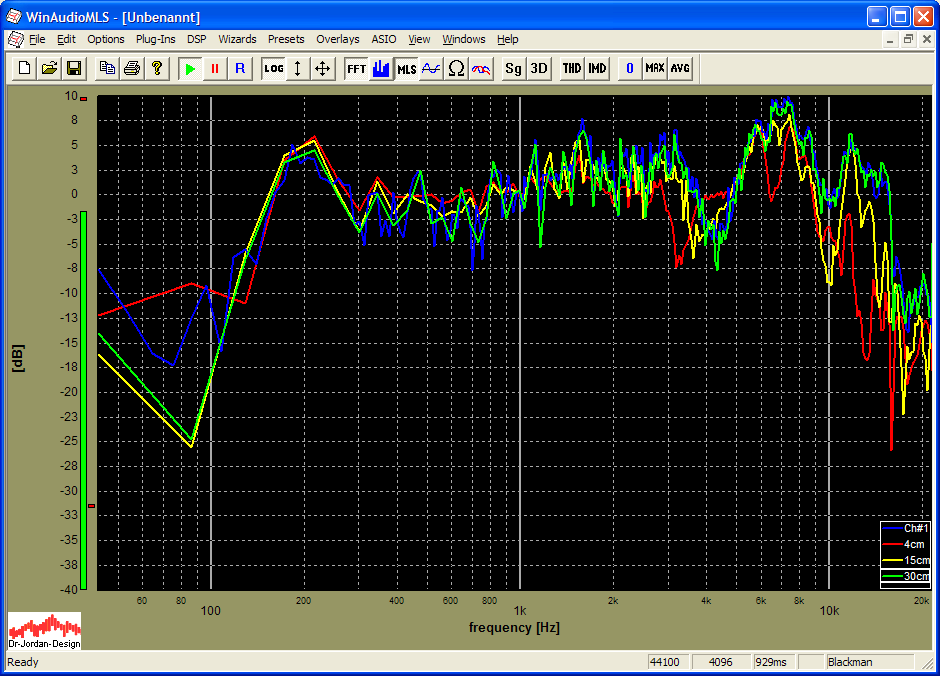Open the Overlays menu
This screenshot has width=940, height=676.
[x=337, y=39]
